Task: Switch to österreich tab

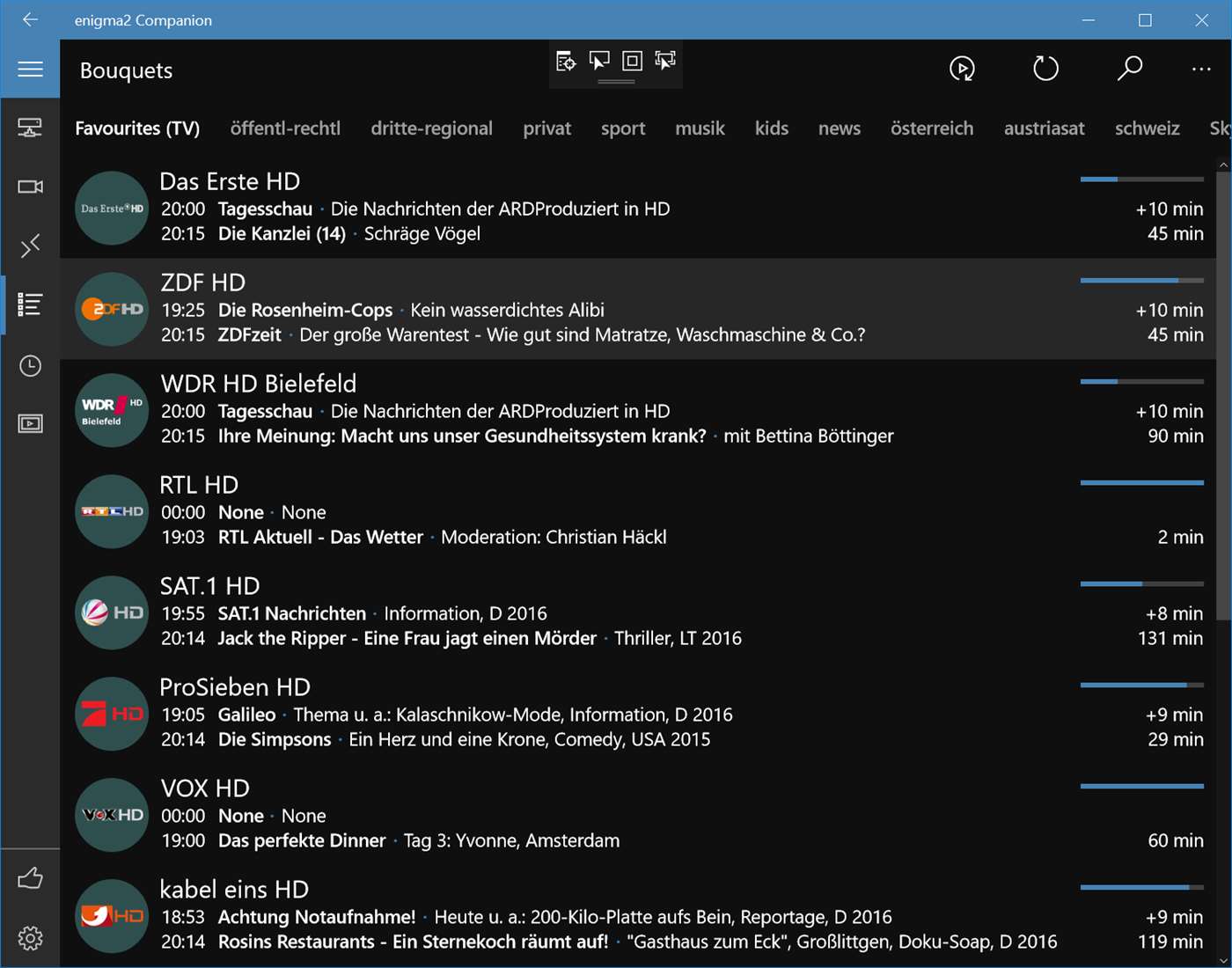Action: [x=932, y=128]
